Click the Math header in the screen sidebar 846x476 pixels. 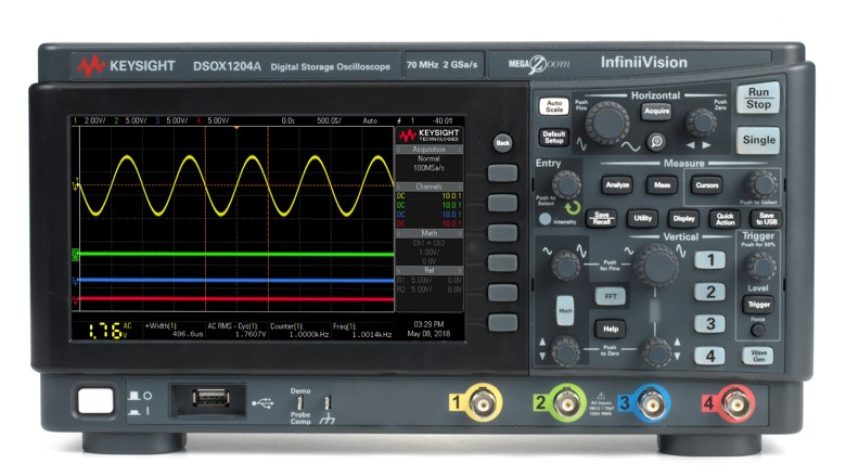[x=429, y=233]
